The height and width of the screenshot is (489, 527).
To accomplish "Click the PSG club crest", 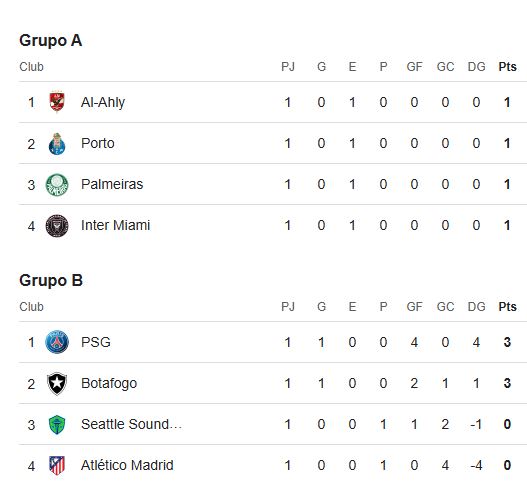I will pyautogui.click(x=57, y=342).
